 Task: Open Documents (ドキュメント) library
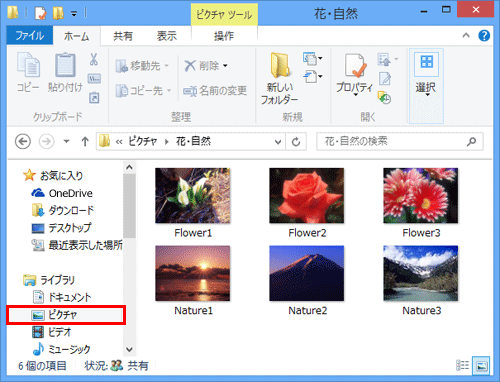click(x=62, y=297)
